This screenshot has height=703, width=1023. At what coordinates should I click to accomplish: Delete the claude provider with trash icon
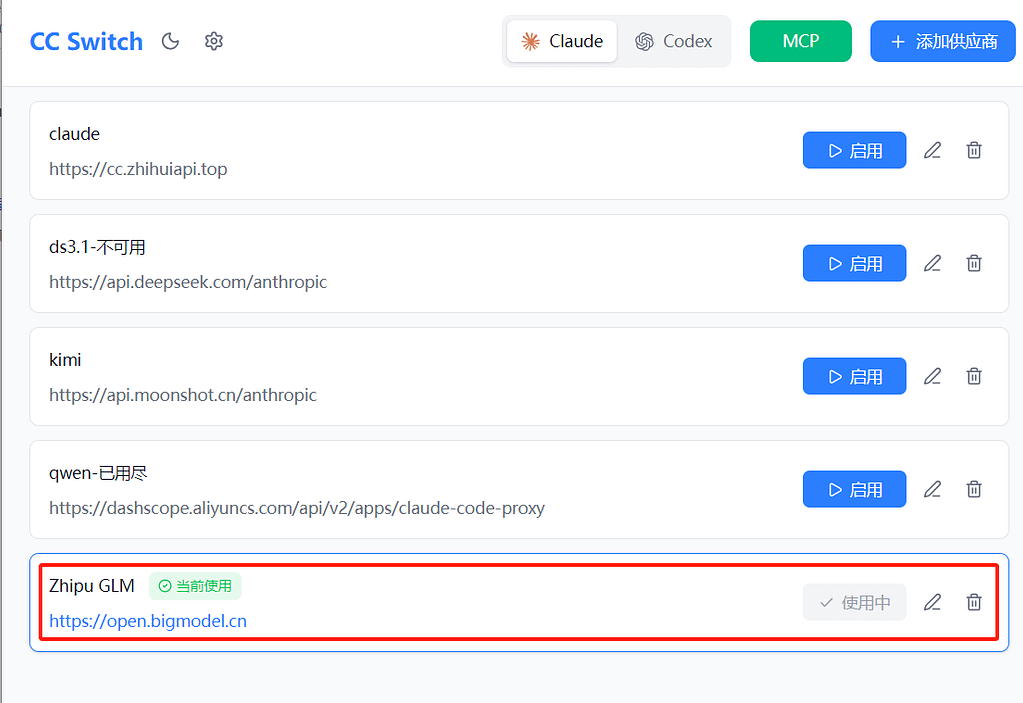coord(974,150)
